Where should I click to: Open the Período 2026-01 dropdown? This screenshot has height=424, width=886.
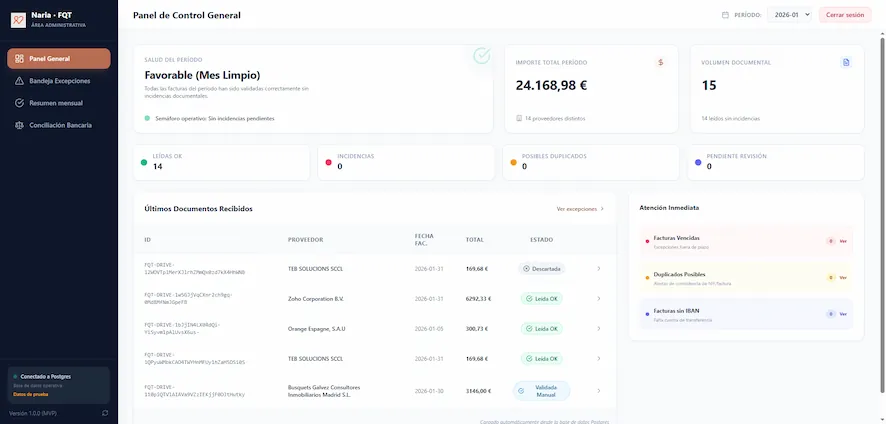789,15
